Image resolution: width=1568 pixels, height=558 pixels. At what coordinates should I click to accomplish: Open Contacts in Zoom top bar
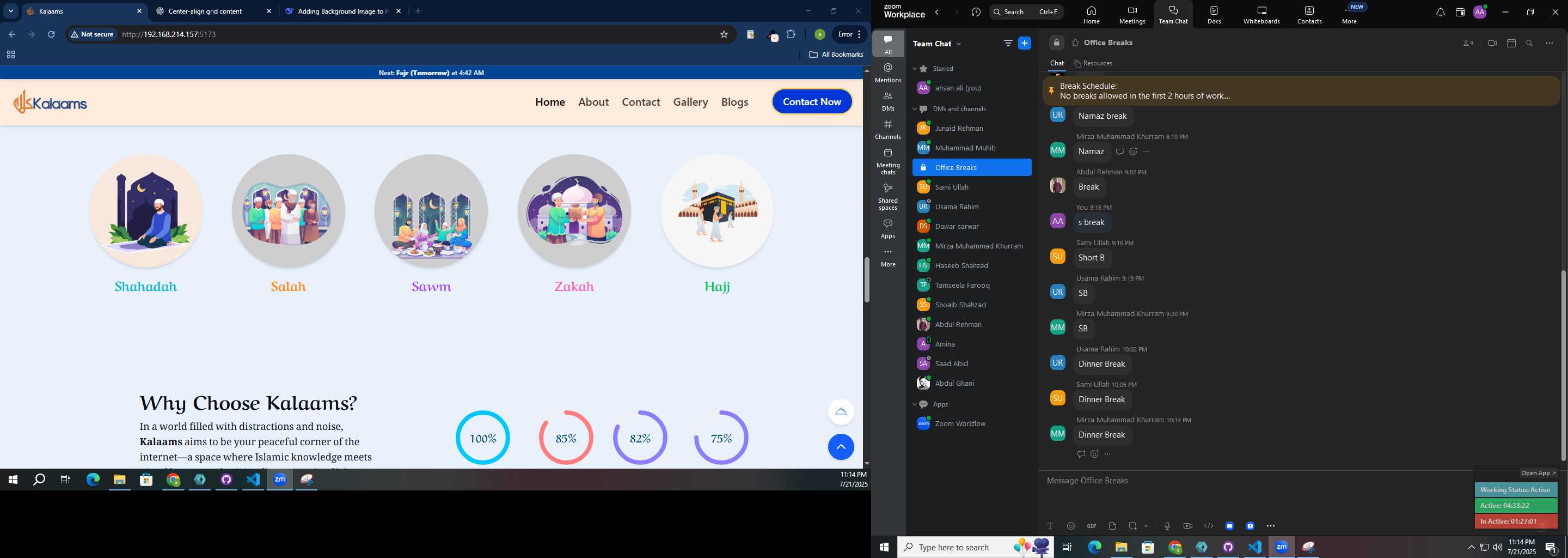tap(1309, 15)
